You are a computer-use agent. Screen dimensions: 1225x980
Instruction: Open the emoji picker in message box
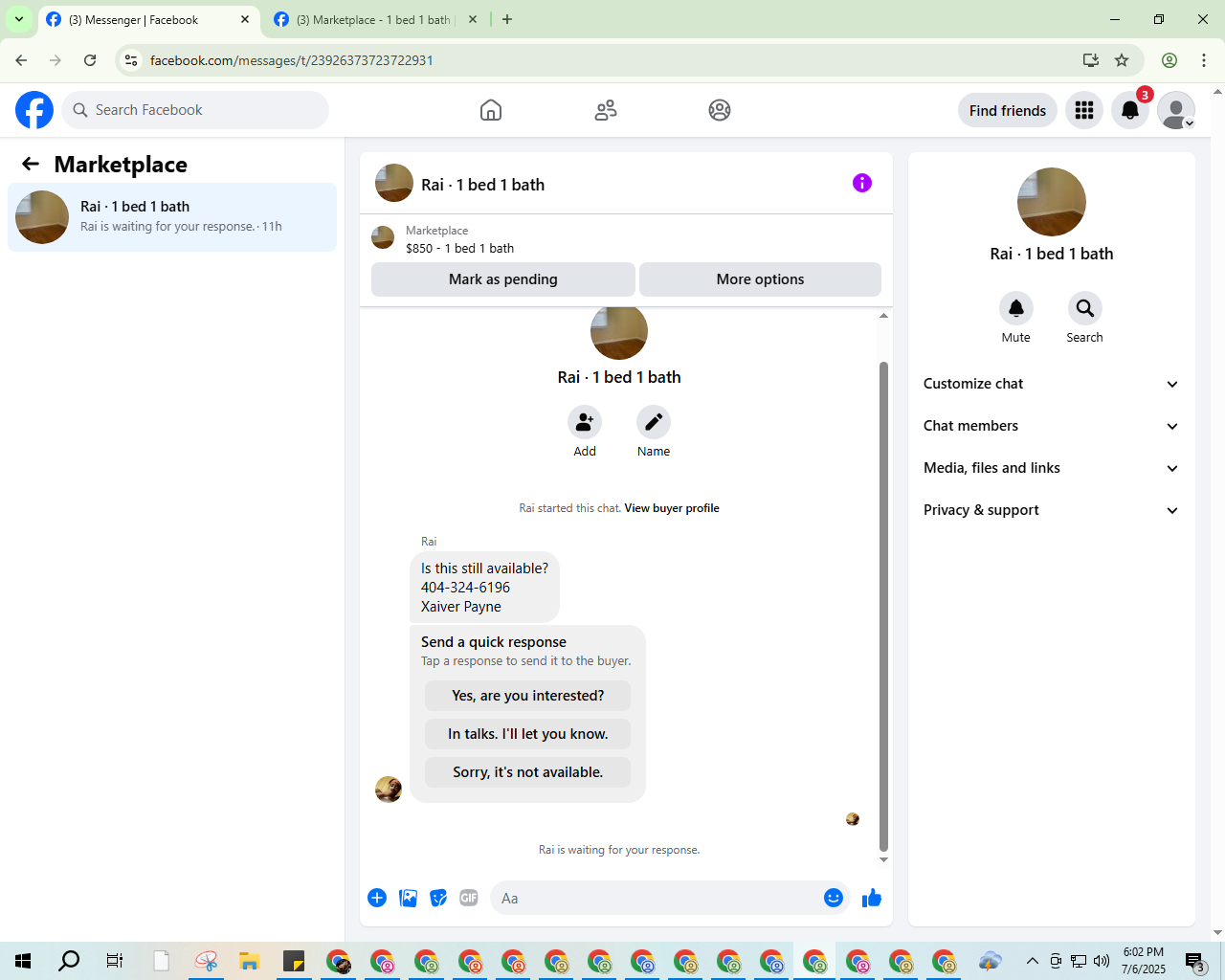point(834,898)
